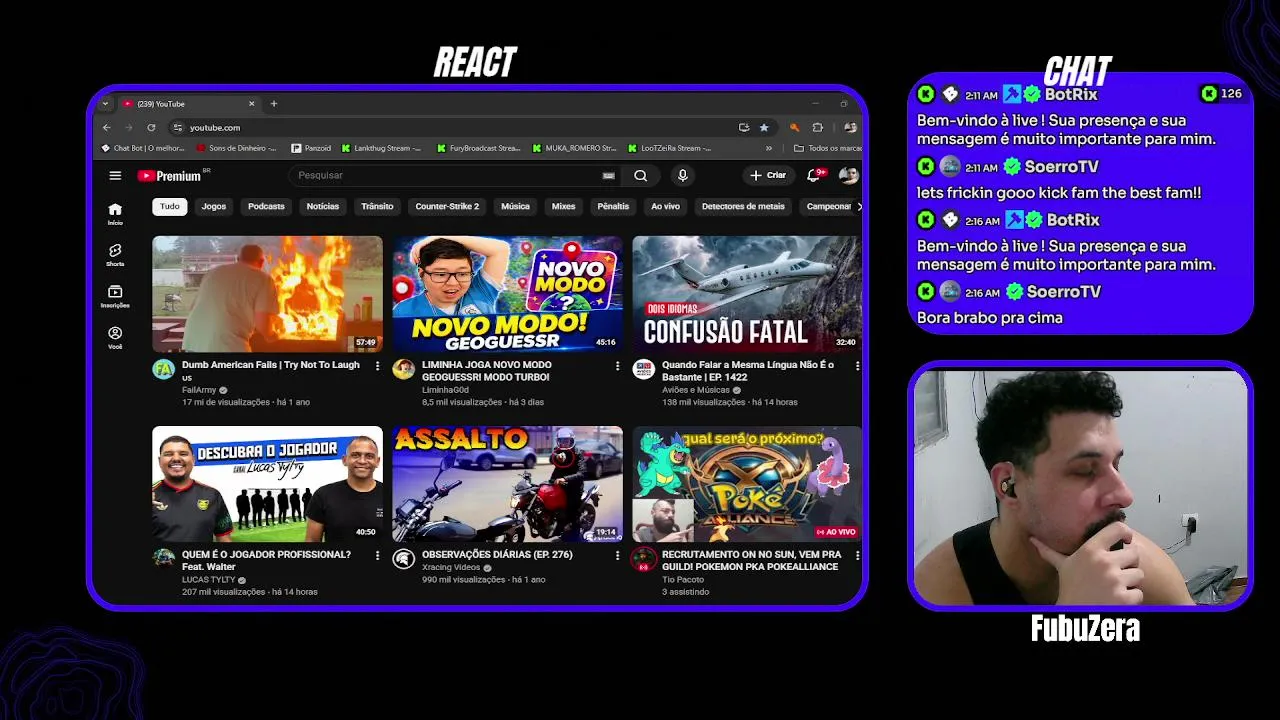
Task: Click the Criar button
Action: 768,175
